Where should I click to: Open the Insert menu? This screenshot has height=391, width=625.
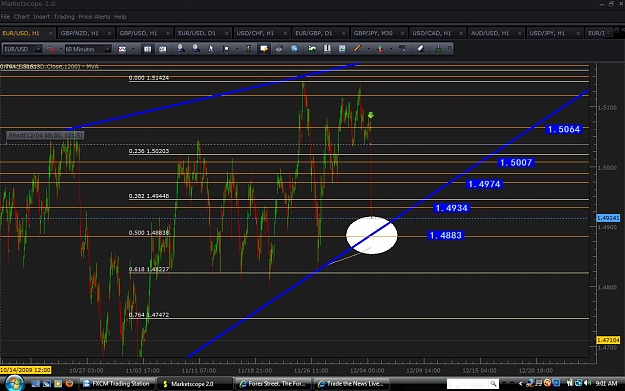point(41,17)
